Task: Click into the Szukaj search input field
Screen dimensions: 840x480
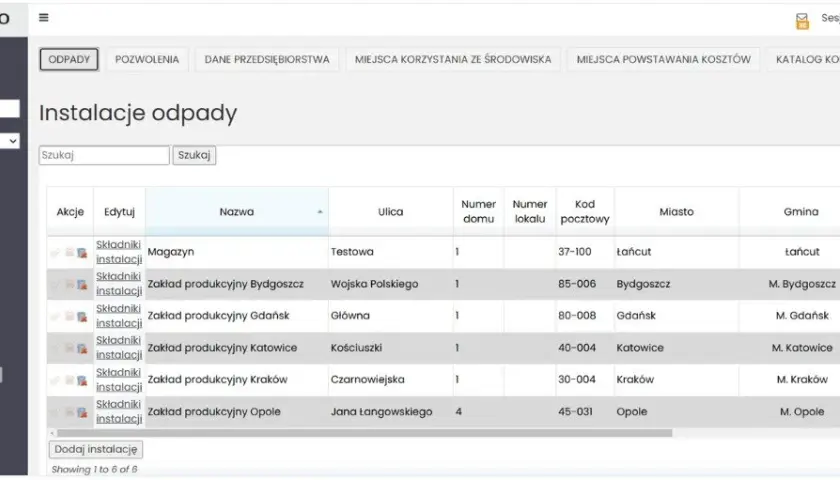Action: click(104, 155)
